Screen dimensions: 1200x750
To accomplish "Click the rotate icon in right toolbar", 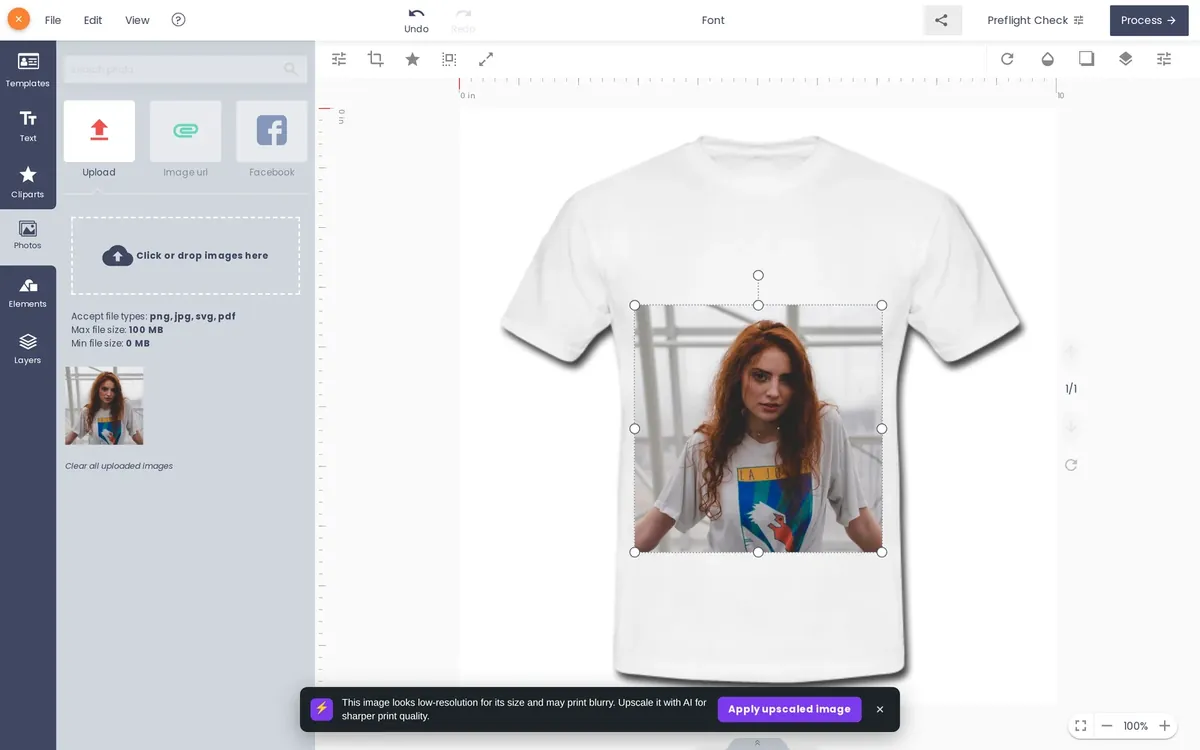I will pos(1007,59).
